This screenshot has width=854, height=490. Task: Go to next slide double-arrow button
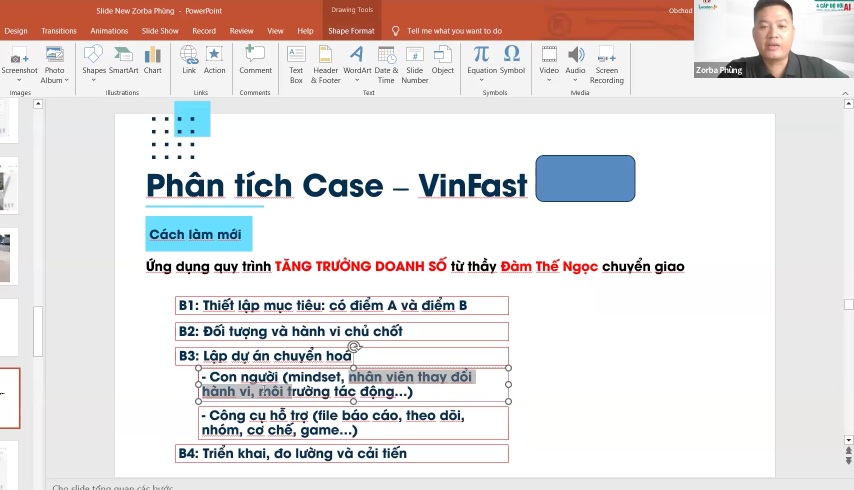coord(849,461)
